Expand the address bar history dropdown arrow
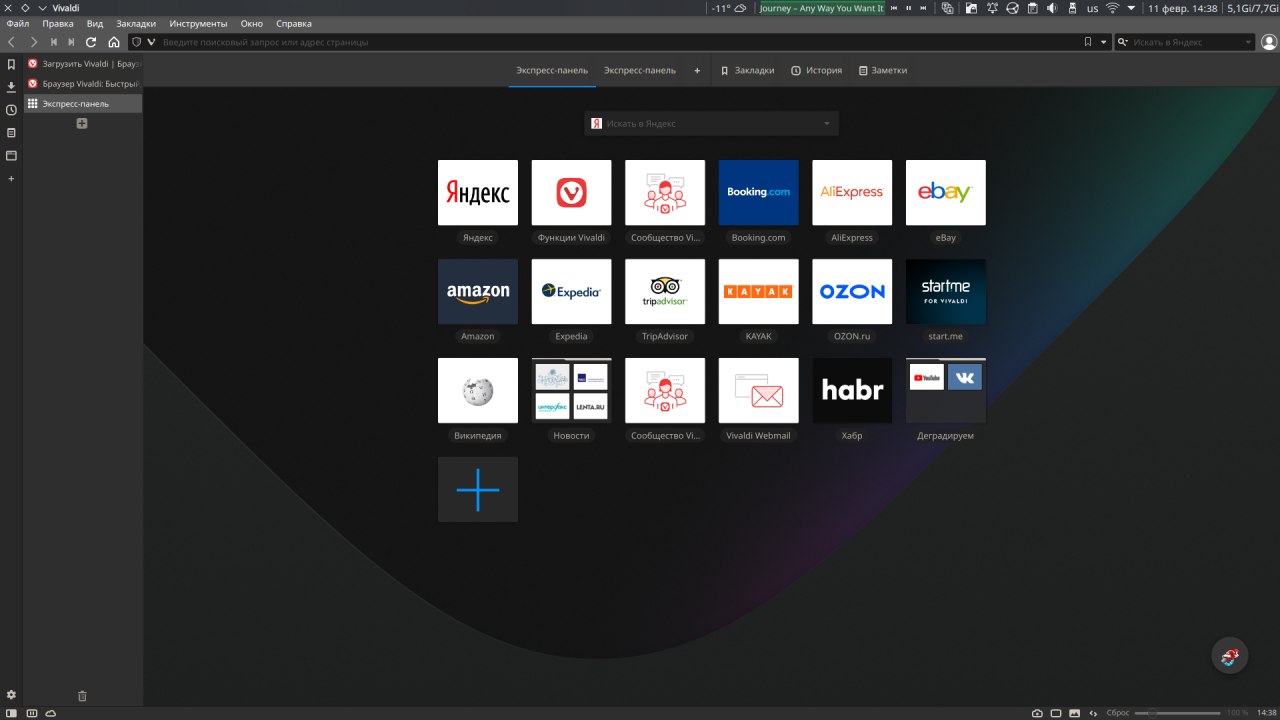Image resolution: width=1280 pixels, height=720 pixels. [x=1104, y=42]
